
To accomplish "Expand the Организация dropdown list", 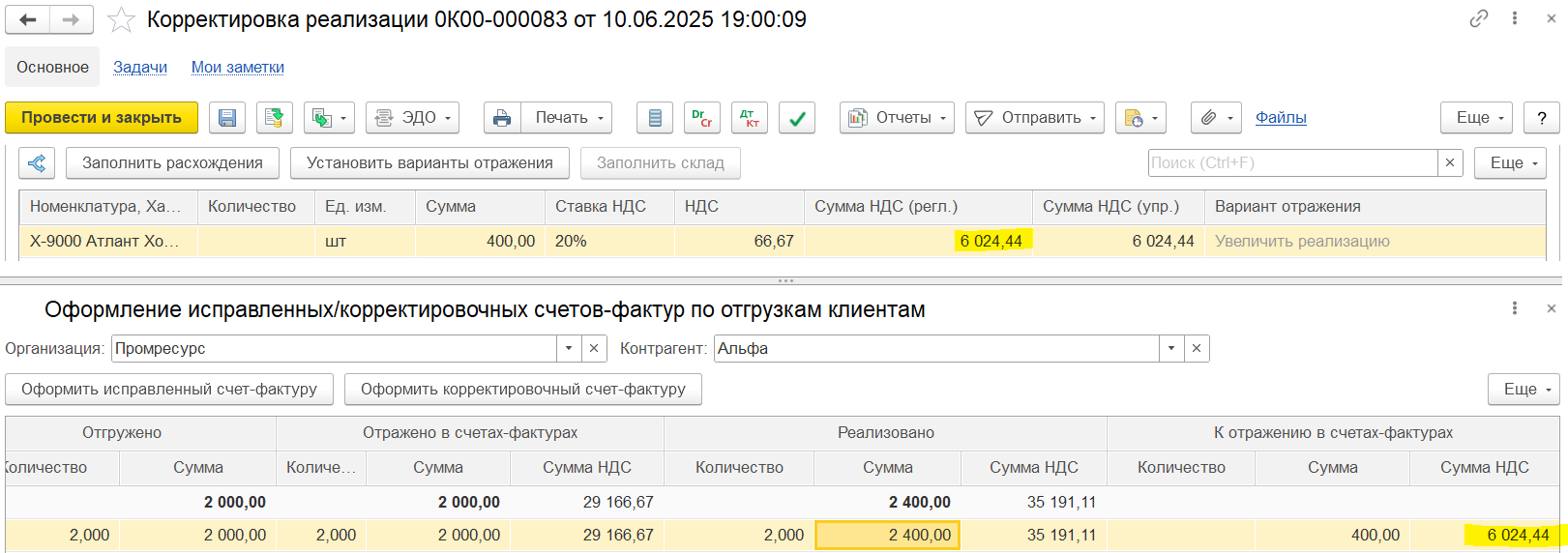I will (569, 348).
